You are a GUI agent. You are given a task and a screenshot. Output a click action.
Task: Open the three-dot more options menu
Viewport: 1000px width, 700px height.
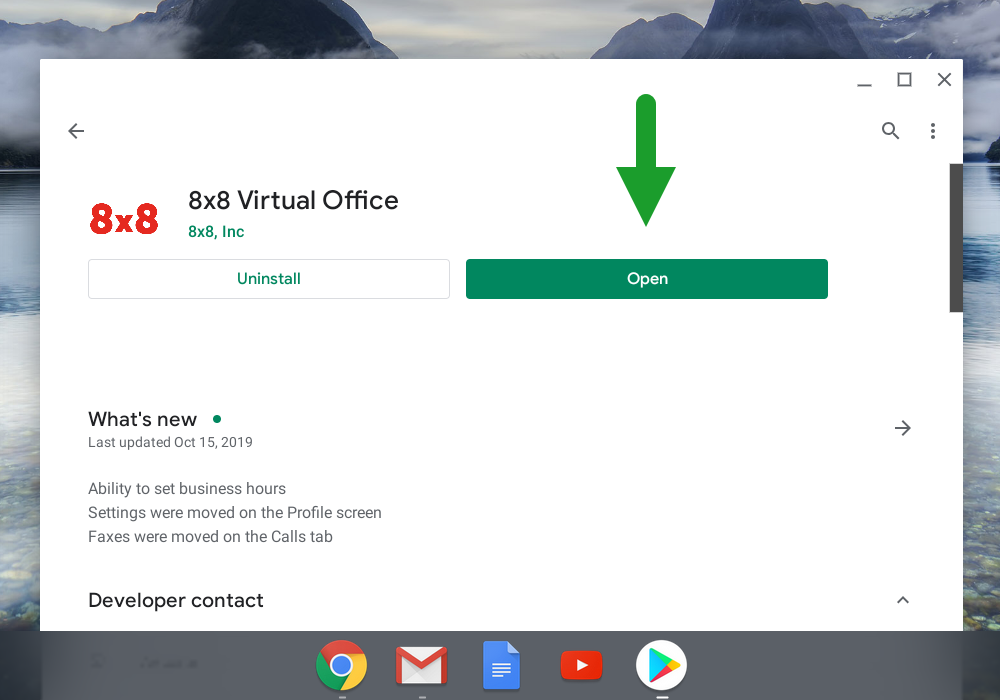[x=933, y=131]
